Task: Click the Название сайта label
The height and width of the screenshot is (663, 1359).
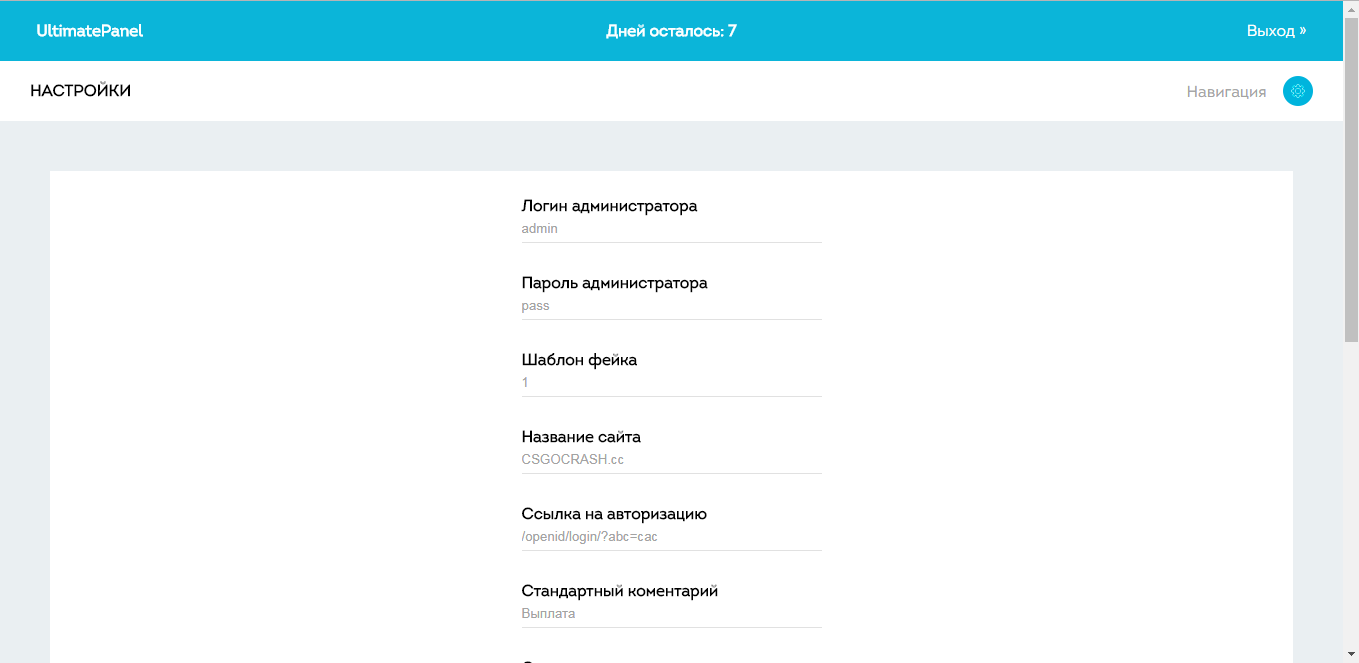Action: 581,437
